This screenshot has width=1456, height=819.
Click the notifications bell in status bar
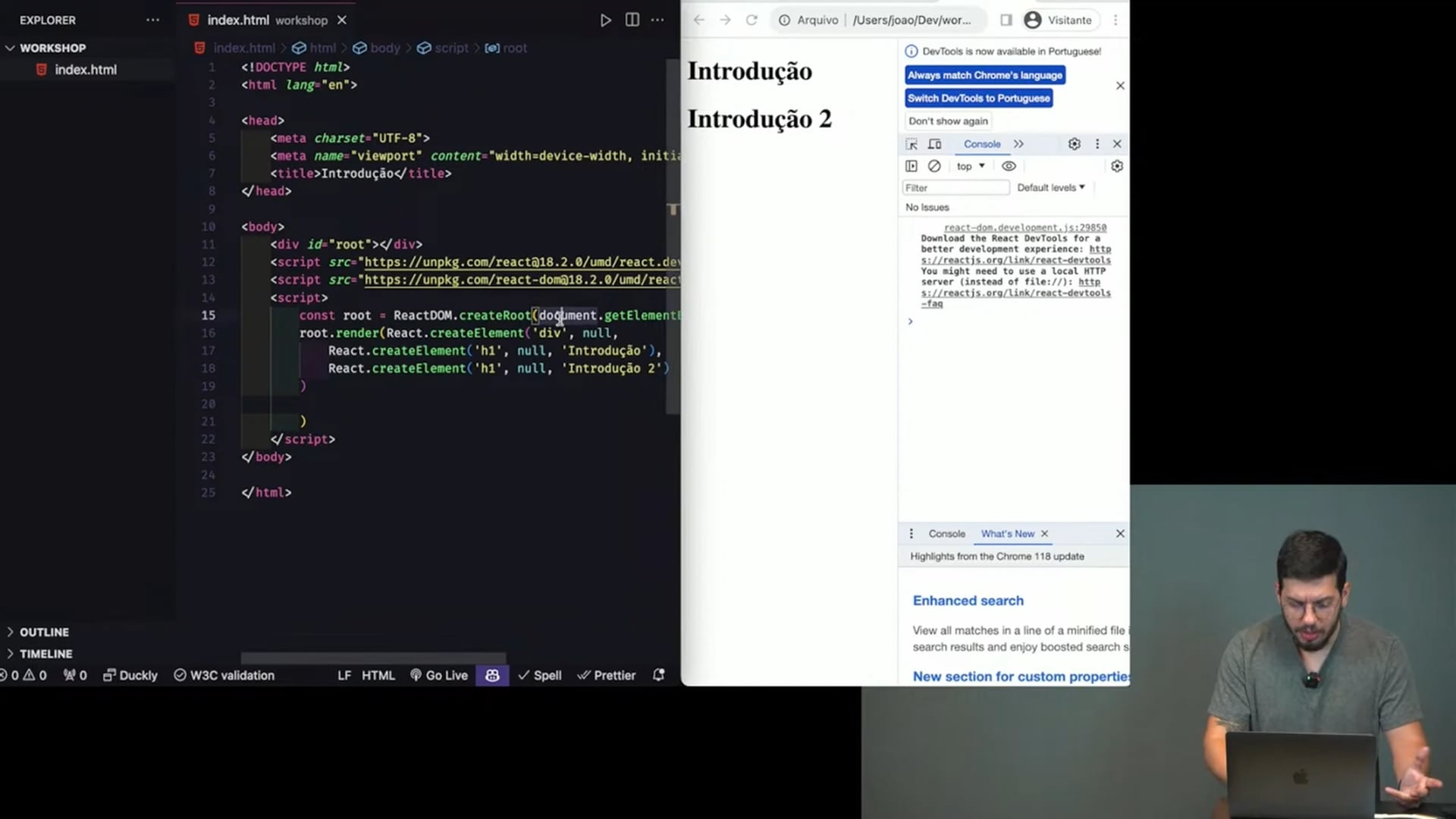tap(658, 675)
